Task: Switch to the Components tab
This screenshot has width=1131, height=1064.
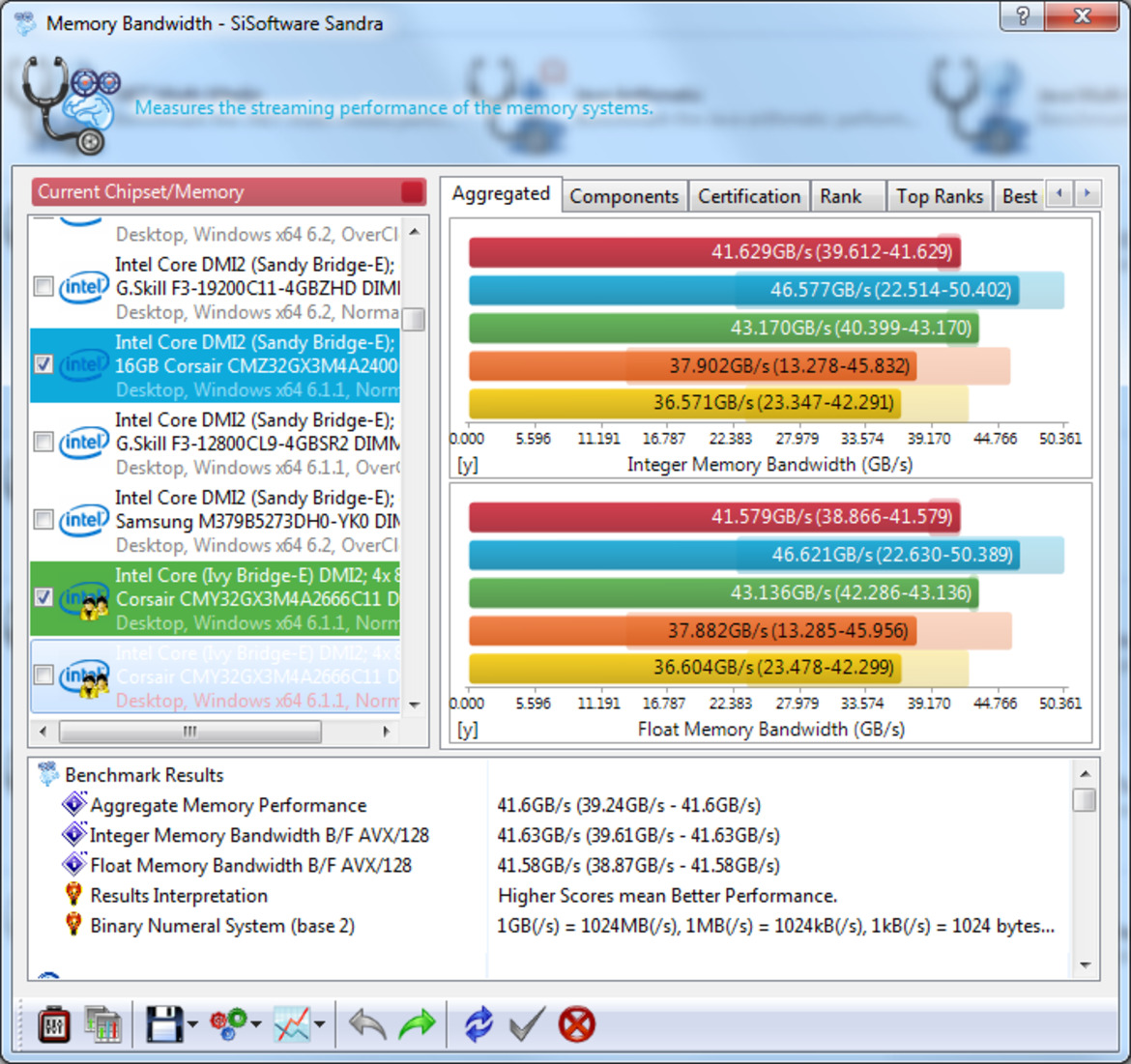Action: [623, 196]
